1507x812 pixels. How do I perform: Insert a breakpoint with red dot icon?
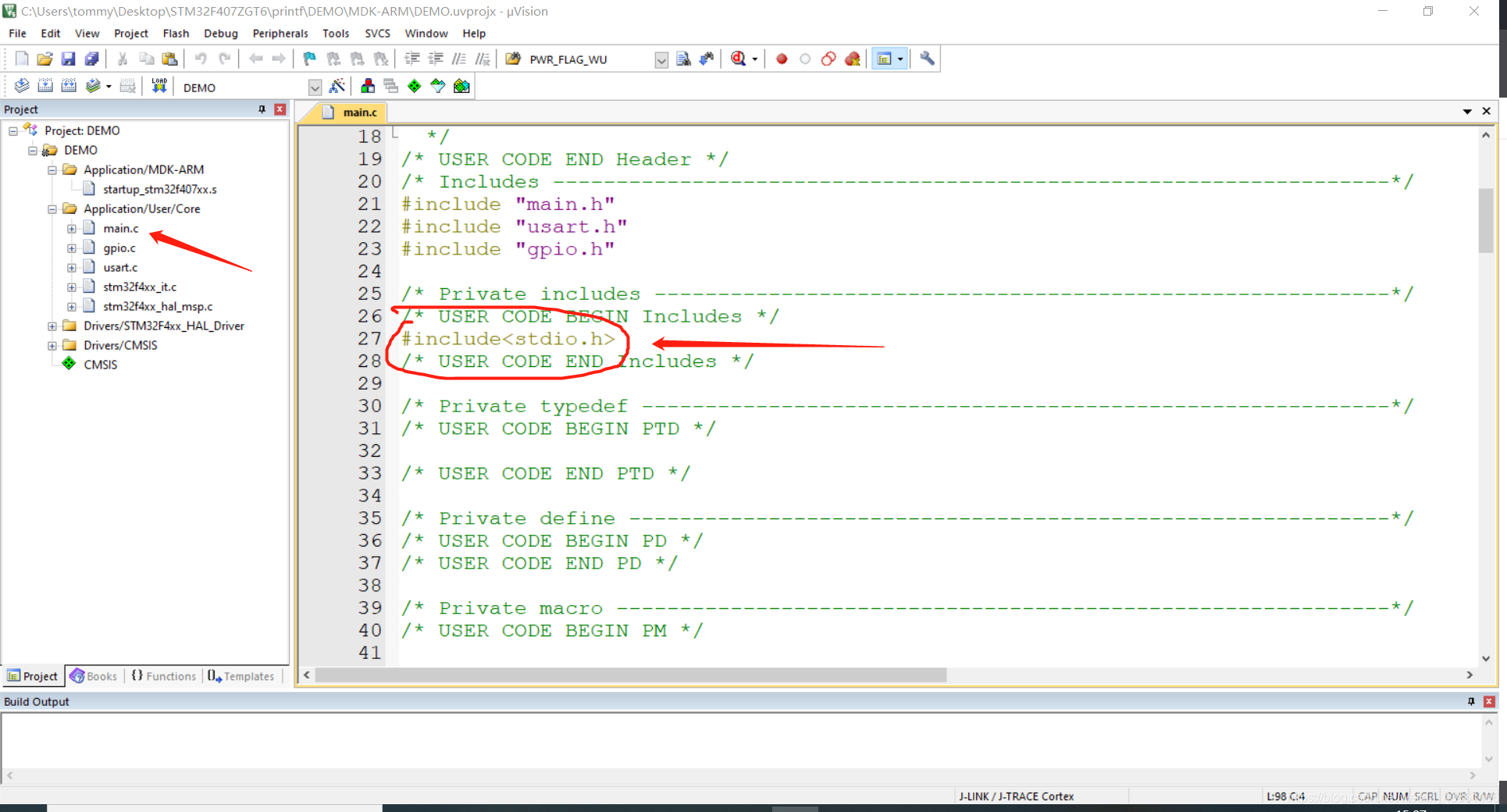(782, 59)
